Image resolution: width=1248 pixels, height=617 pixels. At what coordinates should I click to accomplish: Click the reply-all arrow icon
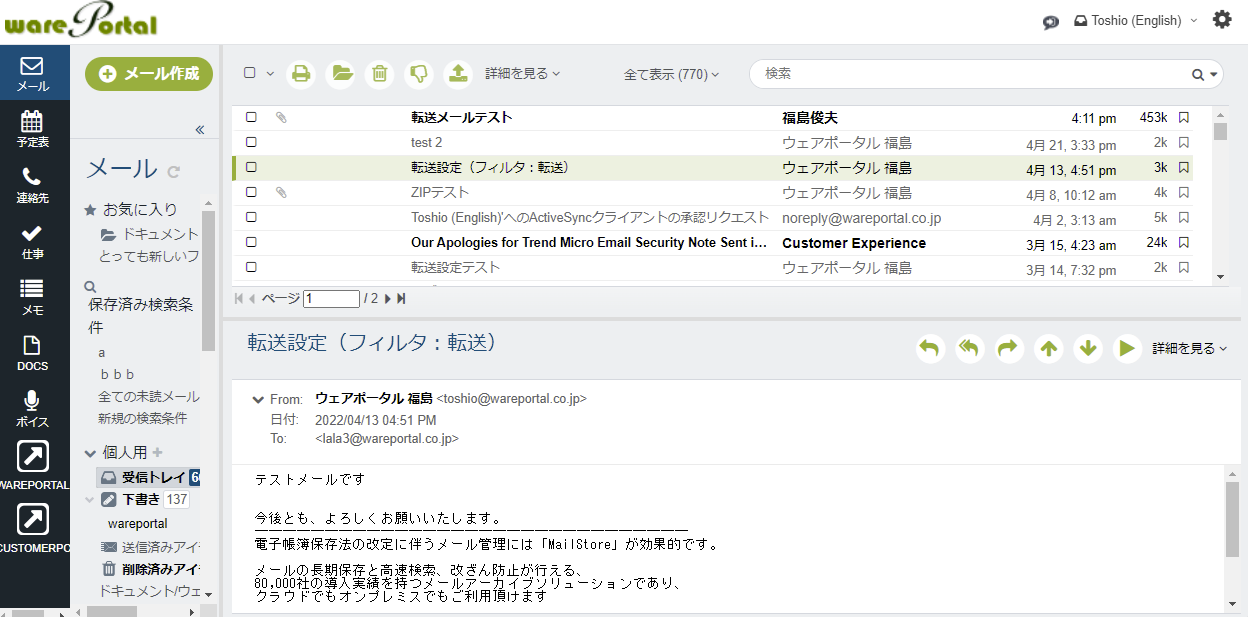tap(969, 348)
